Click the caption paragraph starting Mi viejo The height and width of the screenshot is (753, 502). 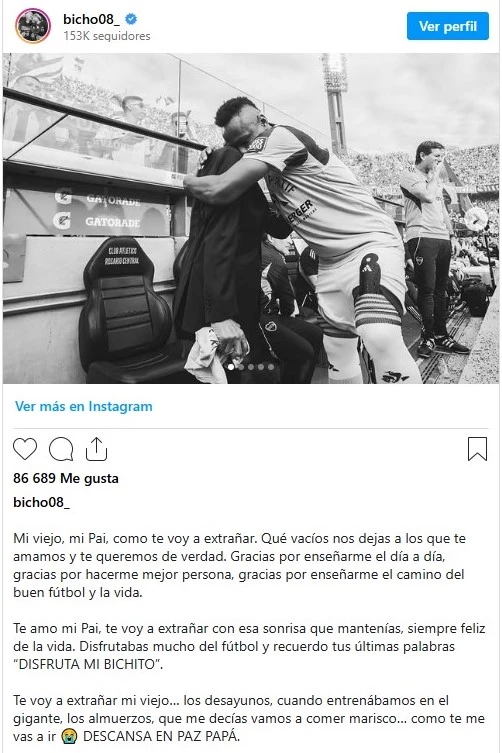click(x=240, y=565)
